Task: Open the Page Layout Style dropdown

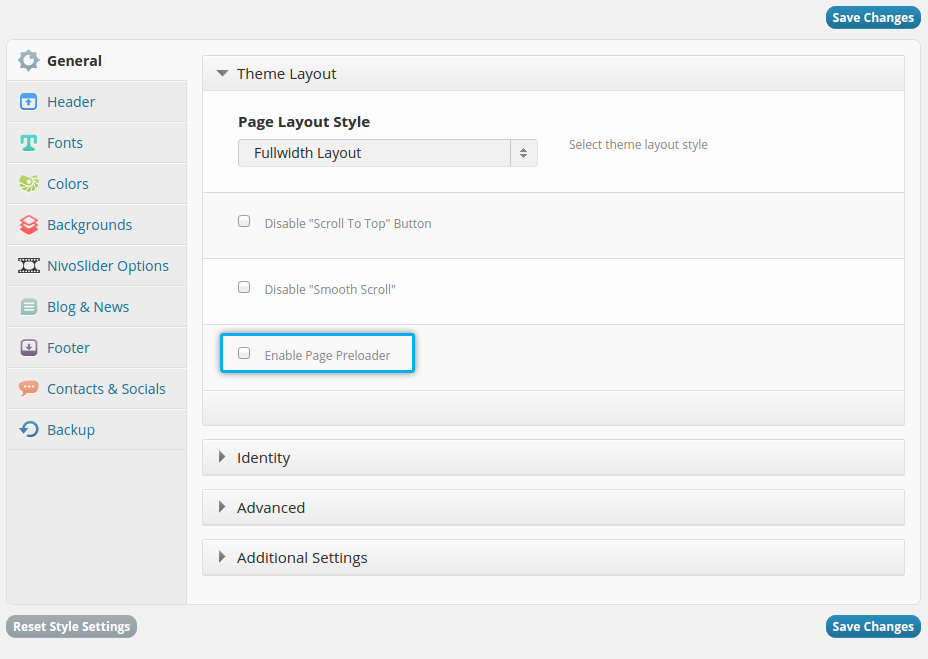Action: click(387, 153)
